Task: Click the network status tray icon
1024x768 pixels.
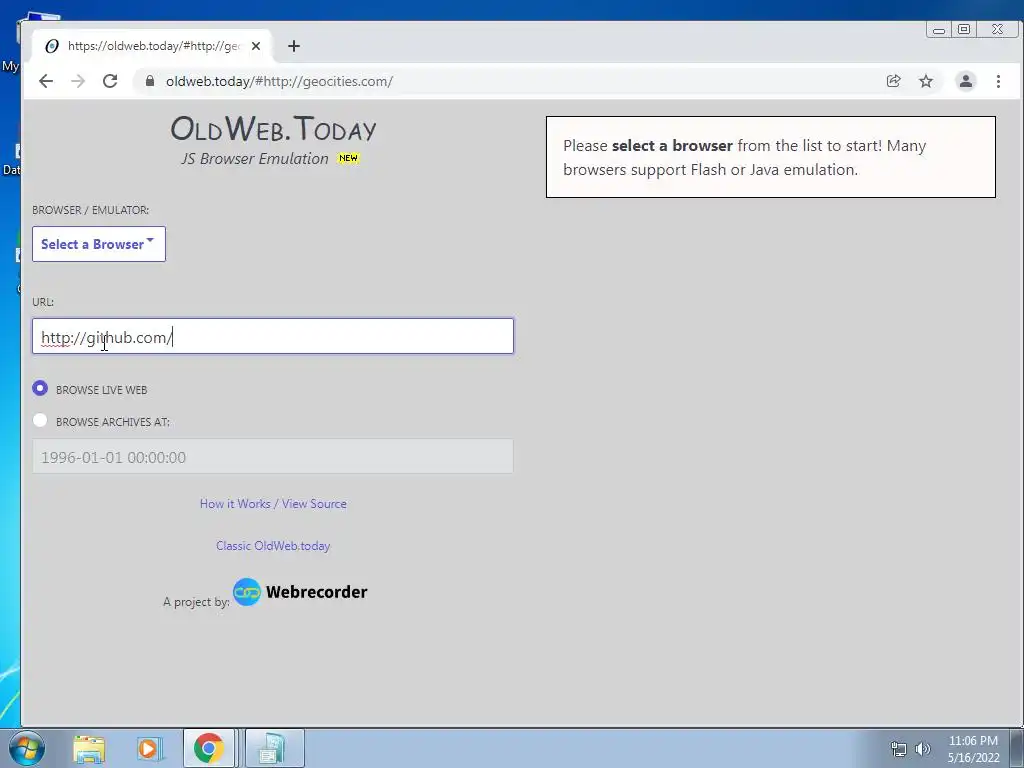Action: [x=899, y=749]
